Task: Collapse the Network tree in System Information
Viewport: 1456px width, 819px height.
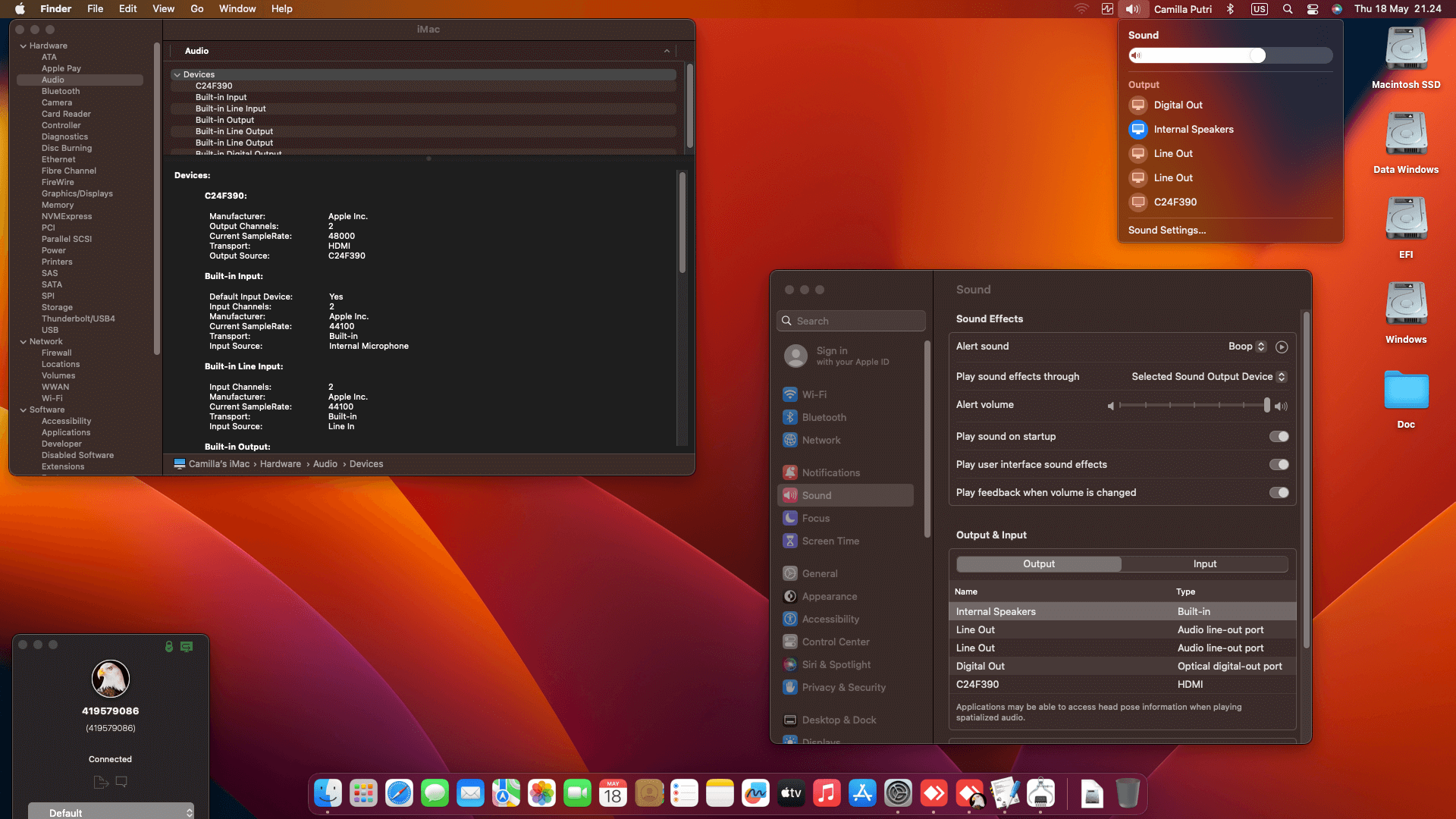Action: pos(23,341)
